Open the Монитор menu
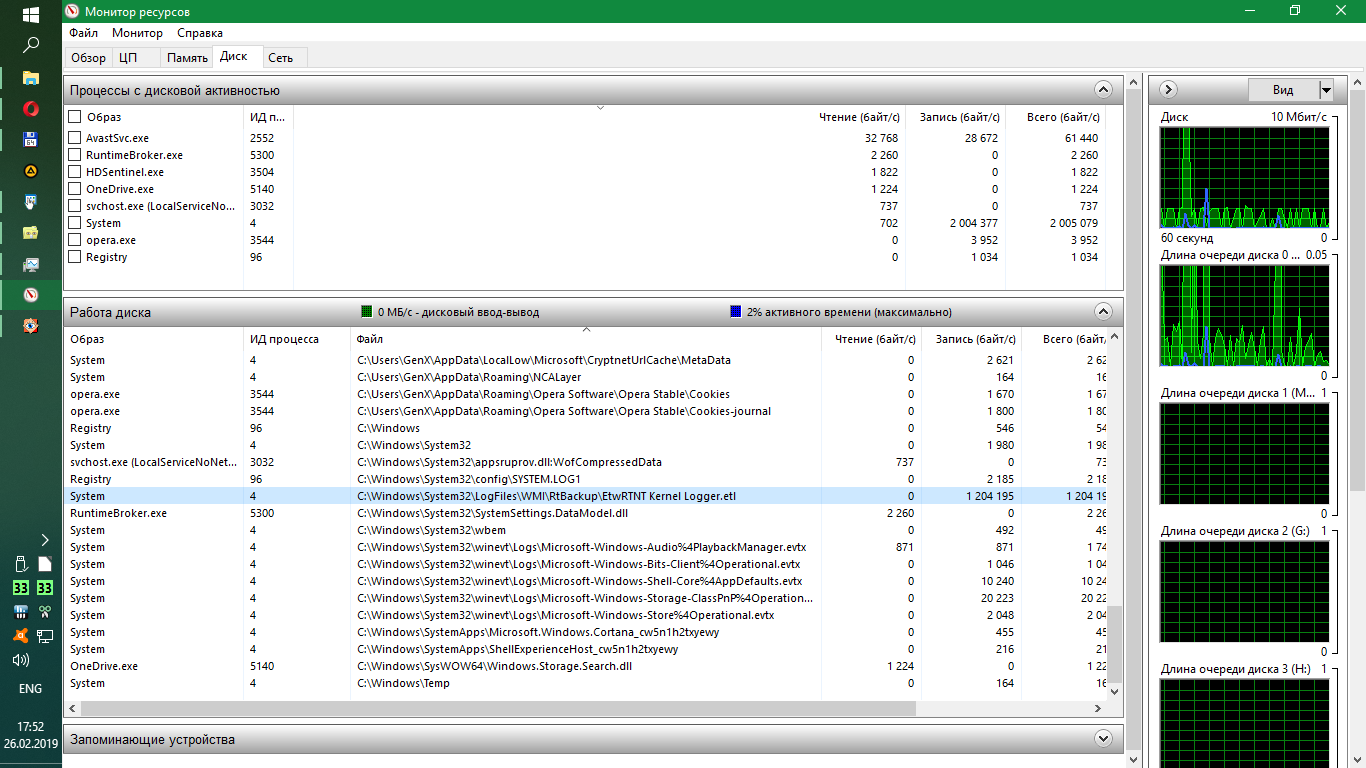Viewport: 1366px width, 768px height. [137, 33]
